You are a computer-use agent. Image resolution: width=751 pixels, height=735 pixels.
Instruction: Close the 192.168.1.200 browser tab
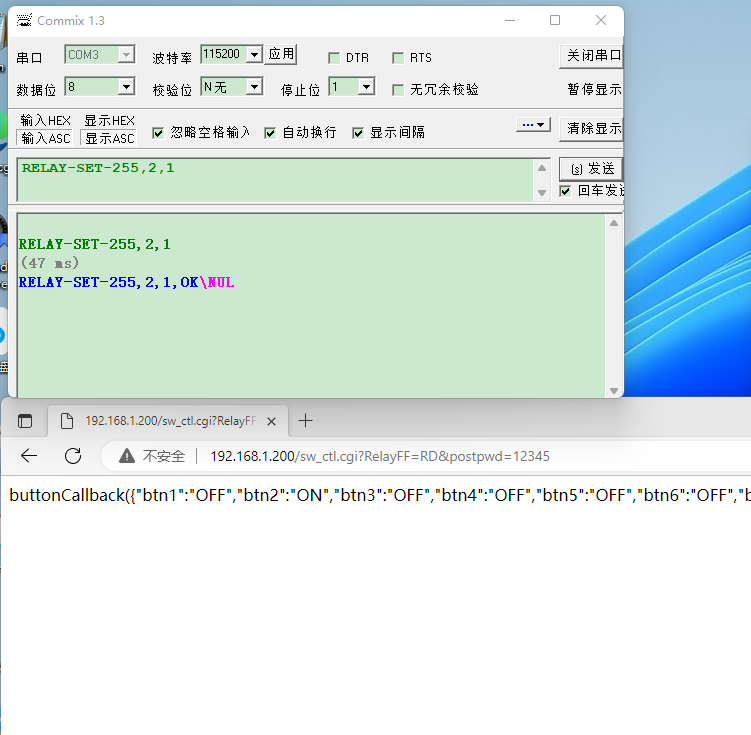[x=272, y=421]
